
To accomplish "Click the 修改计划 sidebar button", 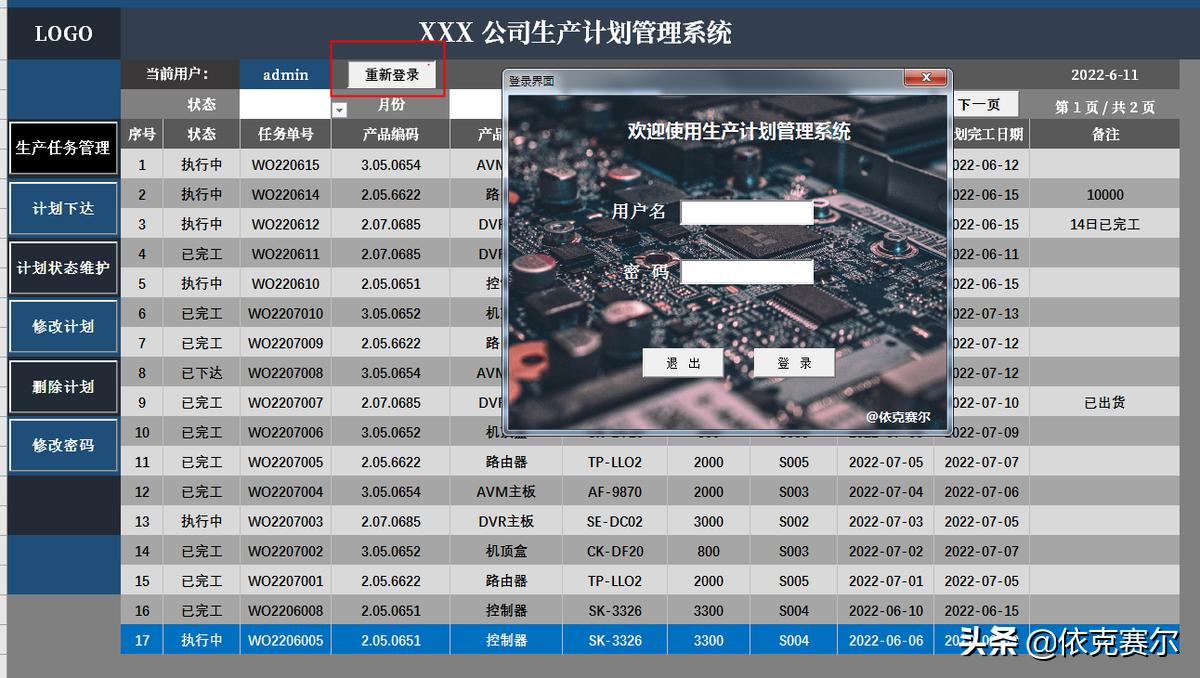I will coord(63,327).
